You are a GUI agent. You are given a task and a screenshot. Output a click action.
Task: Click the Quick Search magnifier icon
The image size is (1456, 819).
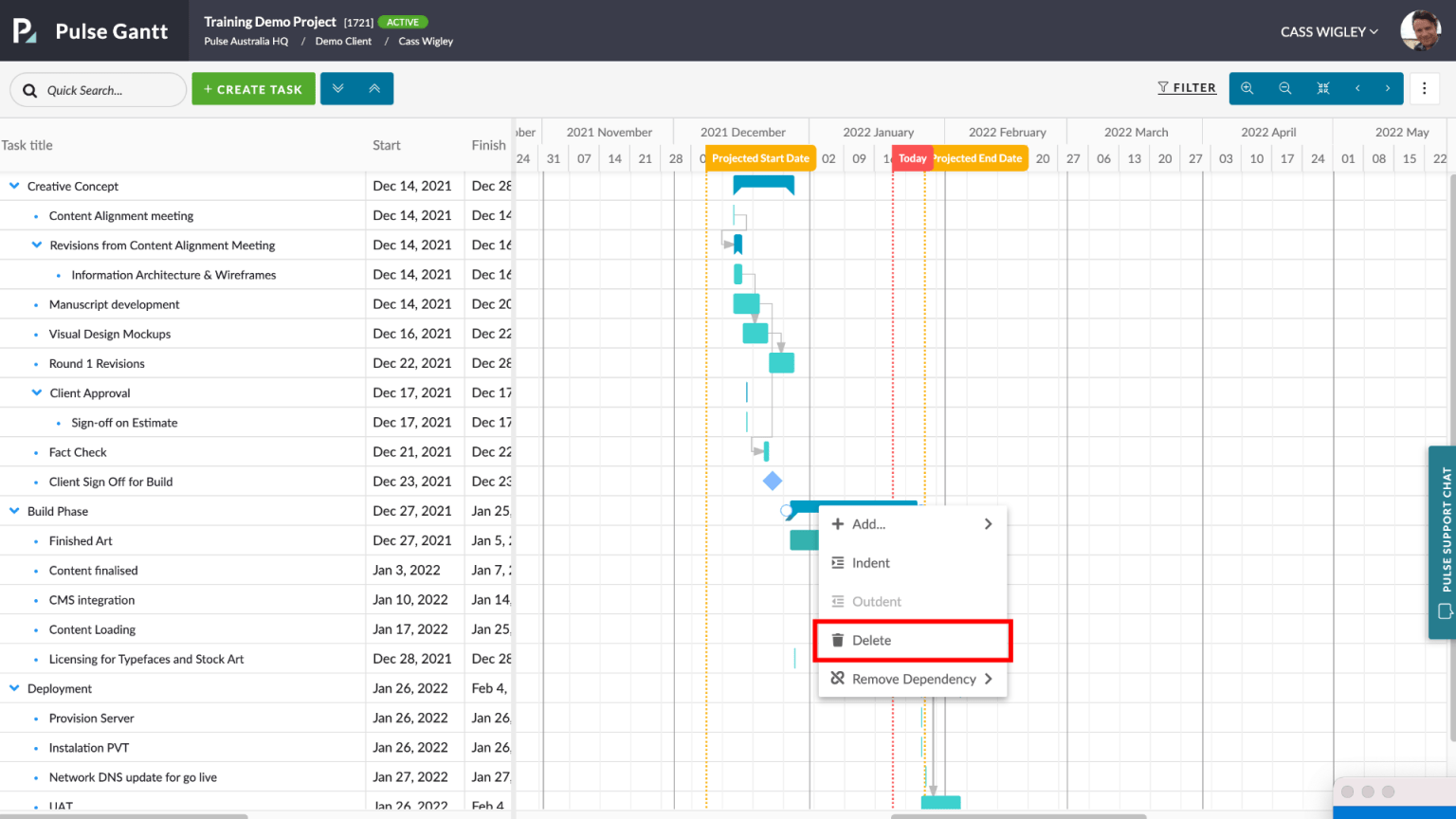point(29,90)
